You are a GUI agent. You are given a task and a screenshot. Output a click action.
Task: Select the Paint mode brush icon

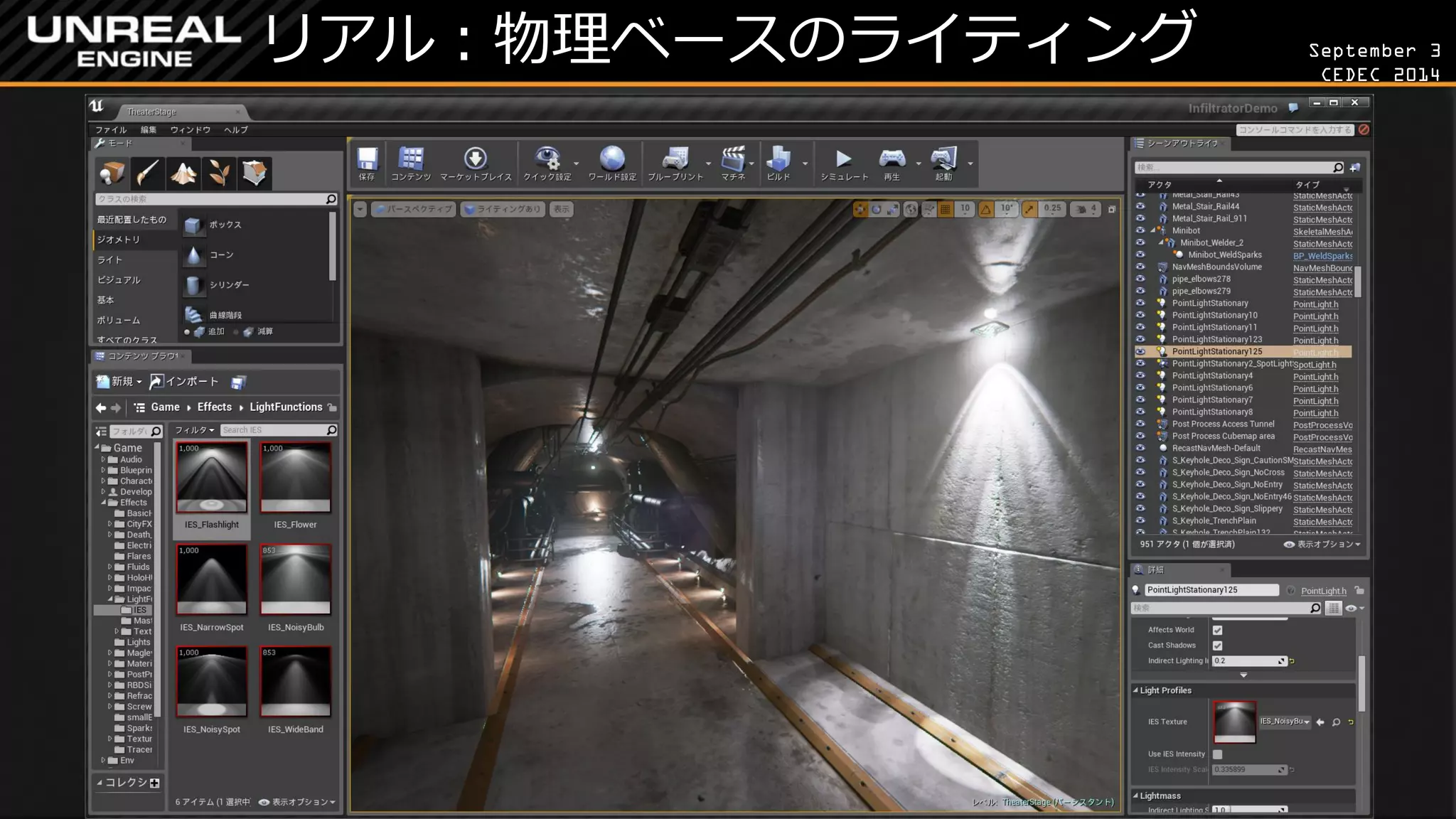click(x=148, y=173)
